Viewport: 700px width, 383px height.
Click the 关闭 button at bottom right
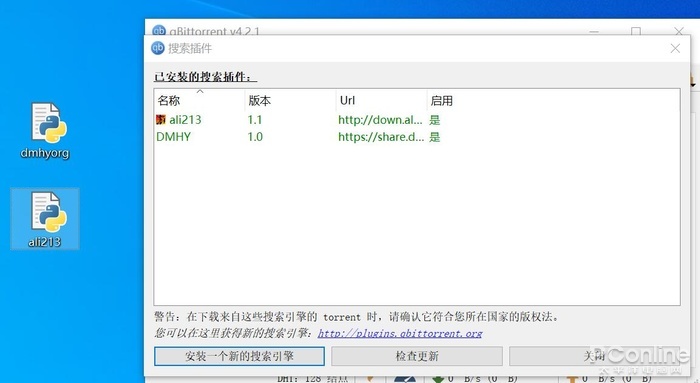point(595,356)
